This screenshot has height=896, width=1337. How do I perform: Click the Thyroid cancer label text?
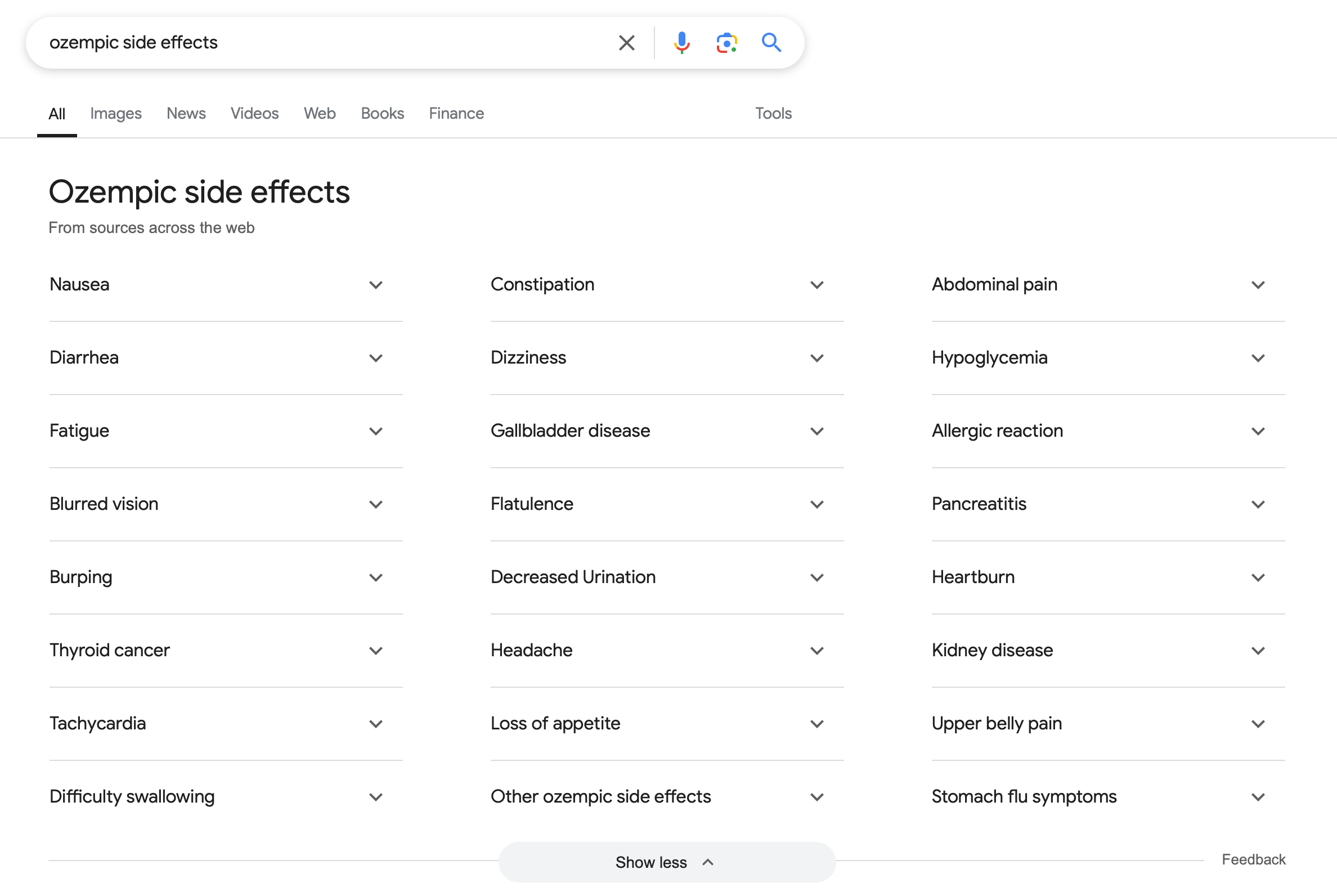click(x=110, y=651)
